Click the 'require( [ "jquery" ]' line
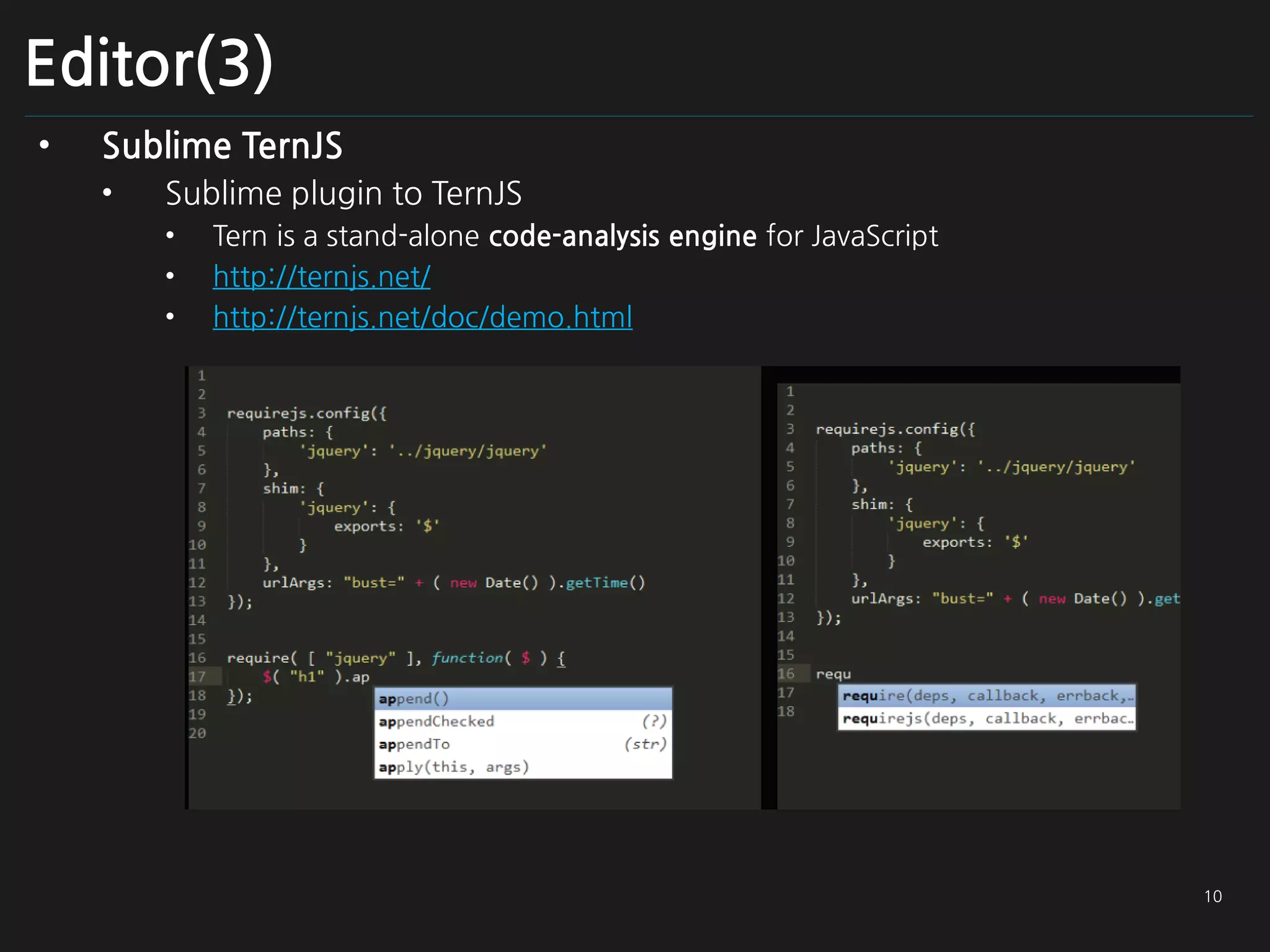 coord(396,658)
